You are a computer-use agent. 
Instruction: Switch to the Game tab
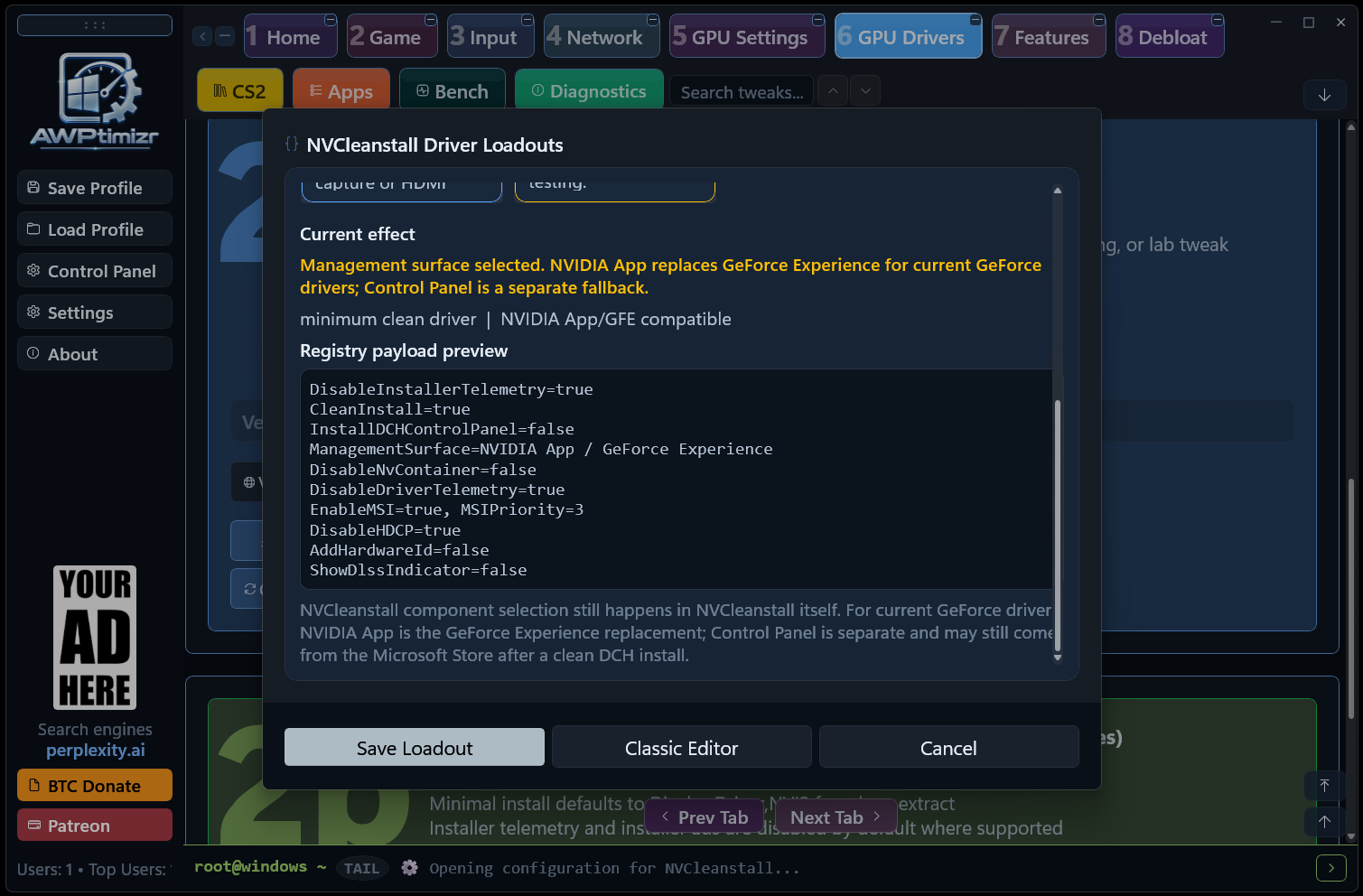[x=393, y=37]
